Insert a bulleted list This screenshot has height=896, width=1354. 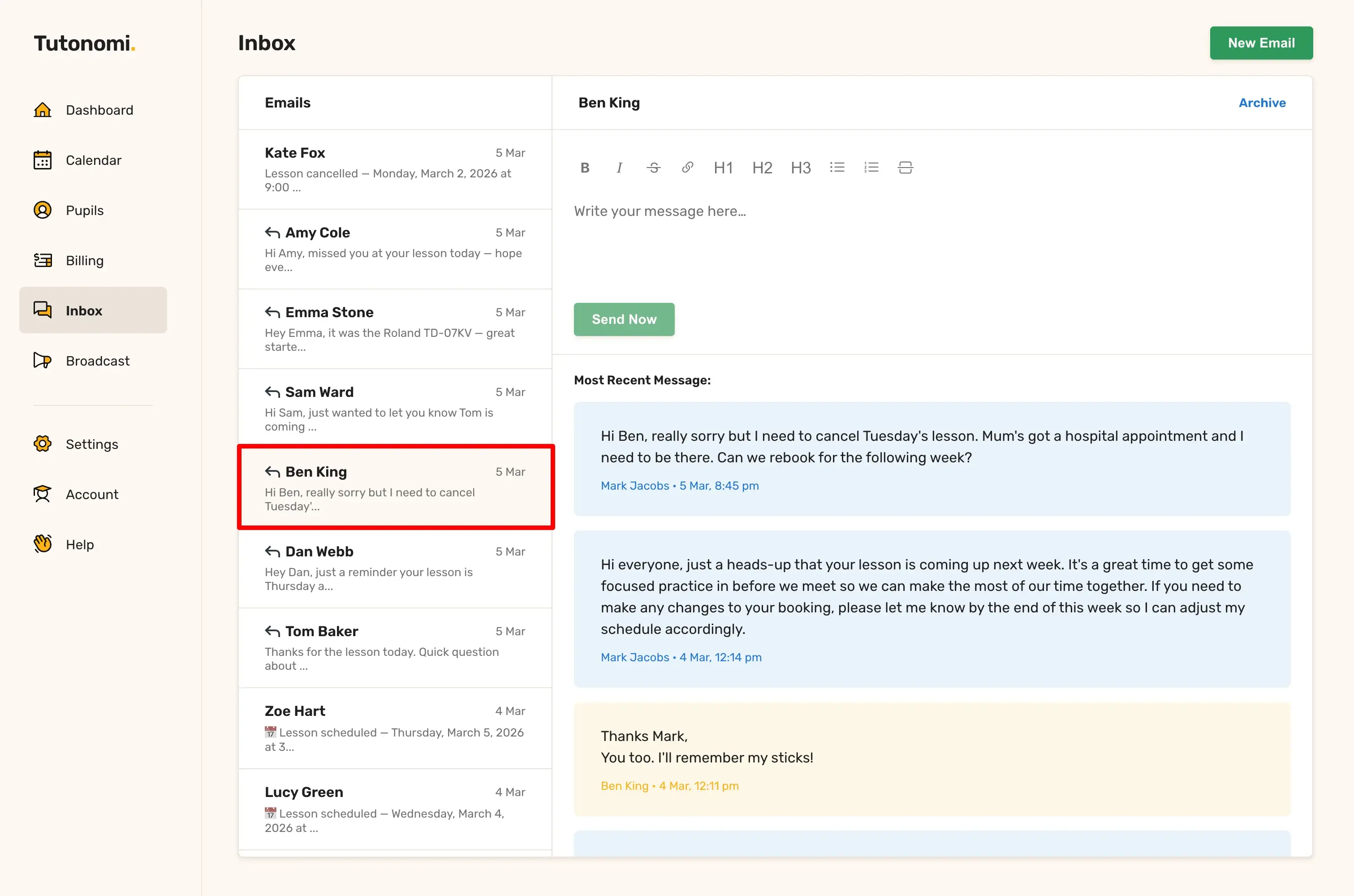[837, 168]
